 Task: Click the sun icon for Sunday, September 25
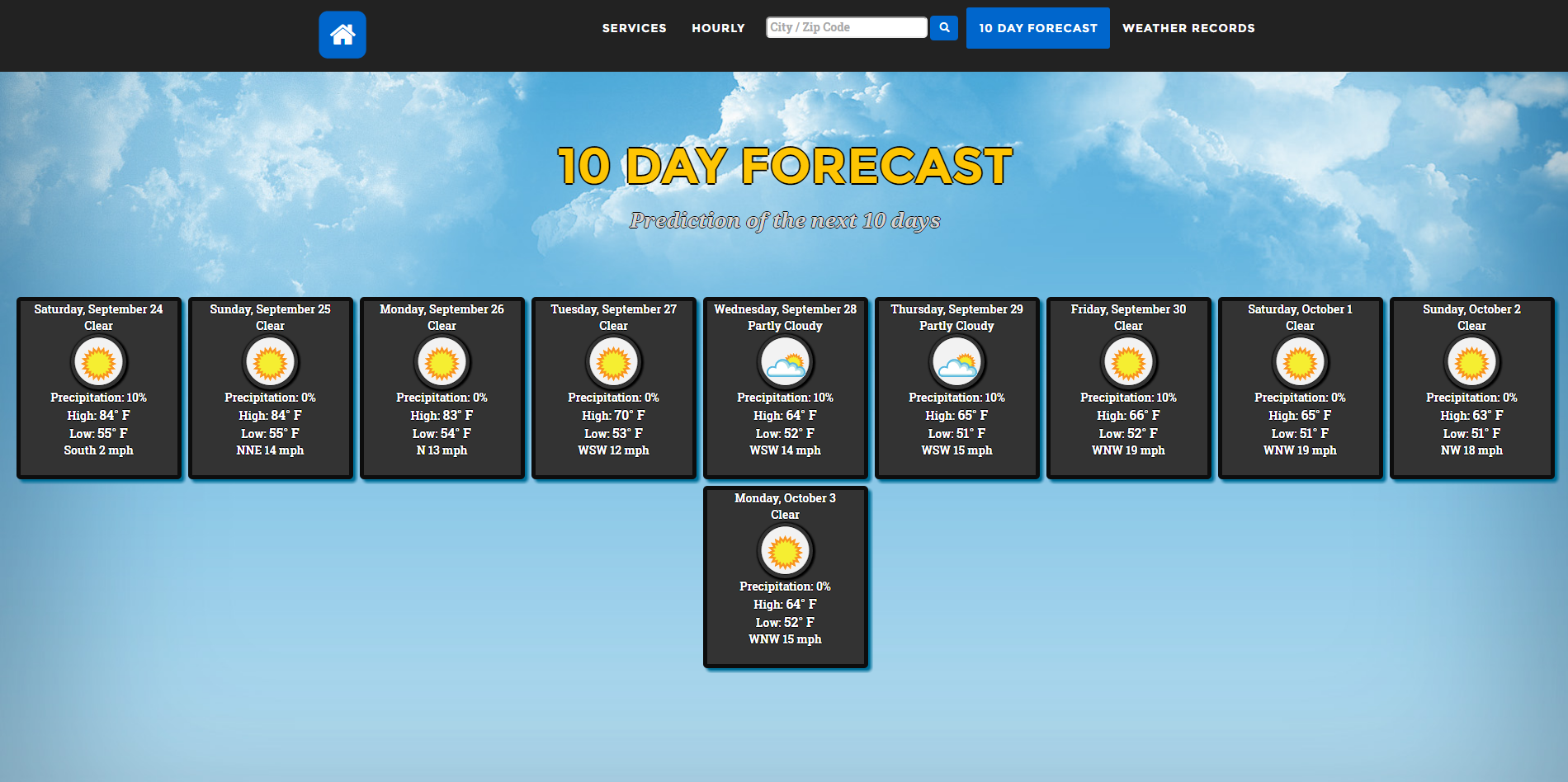[x=270, y=362]
